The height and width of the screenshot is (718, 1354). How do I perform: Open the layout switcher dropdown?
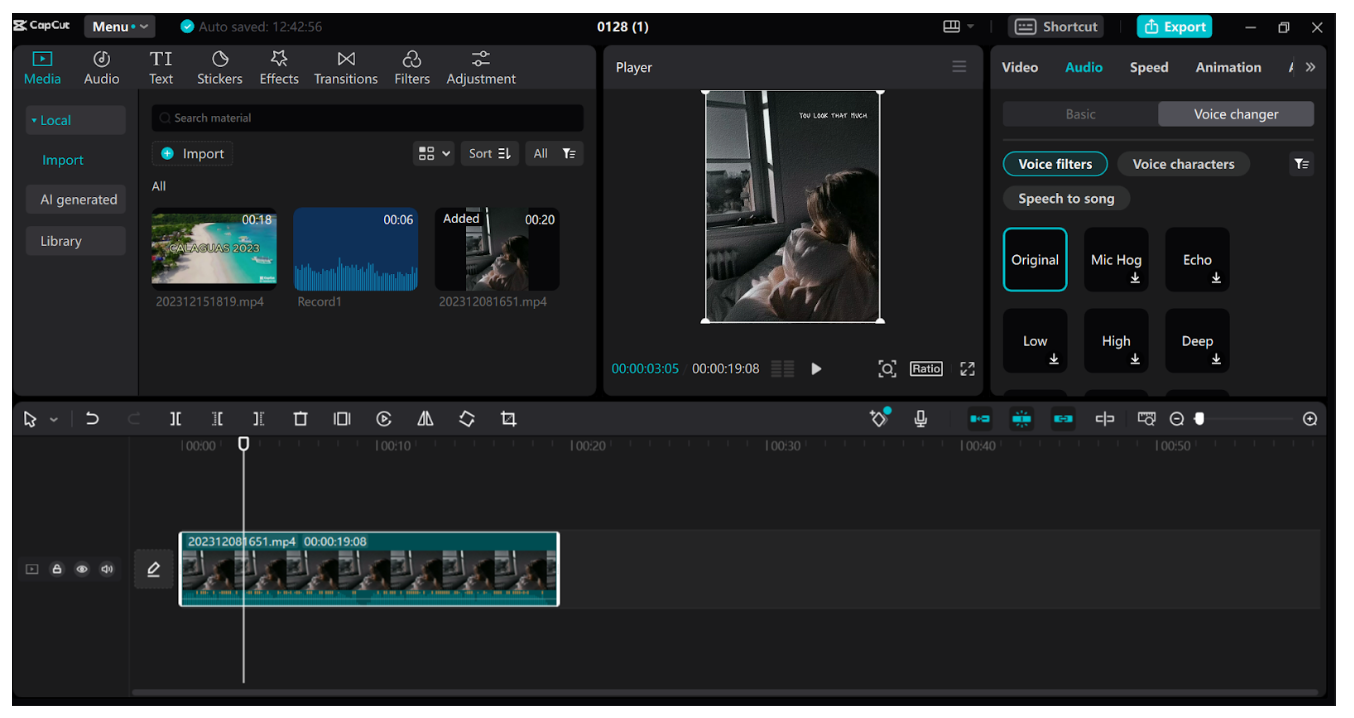click(x=958, y=27)
